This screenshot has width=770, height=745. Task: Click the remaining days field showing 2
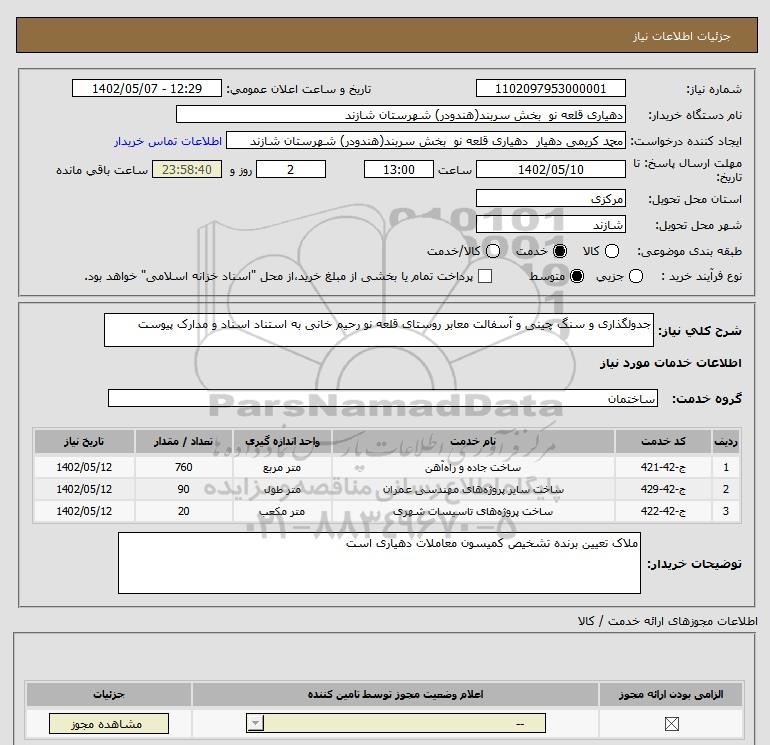(x=291, y=169)
